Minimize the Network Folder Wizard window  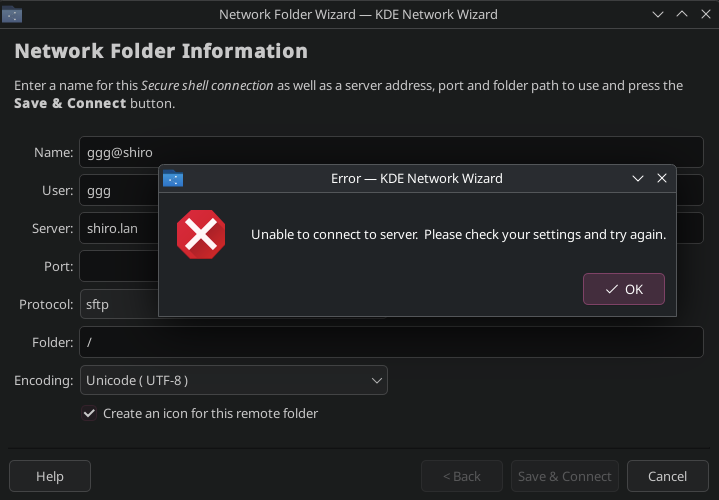(658, 15)
